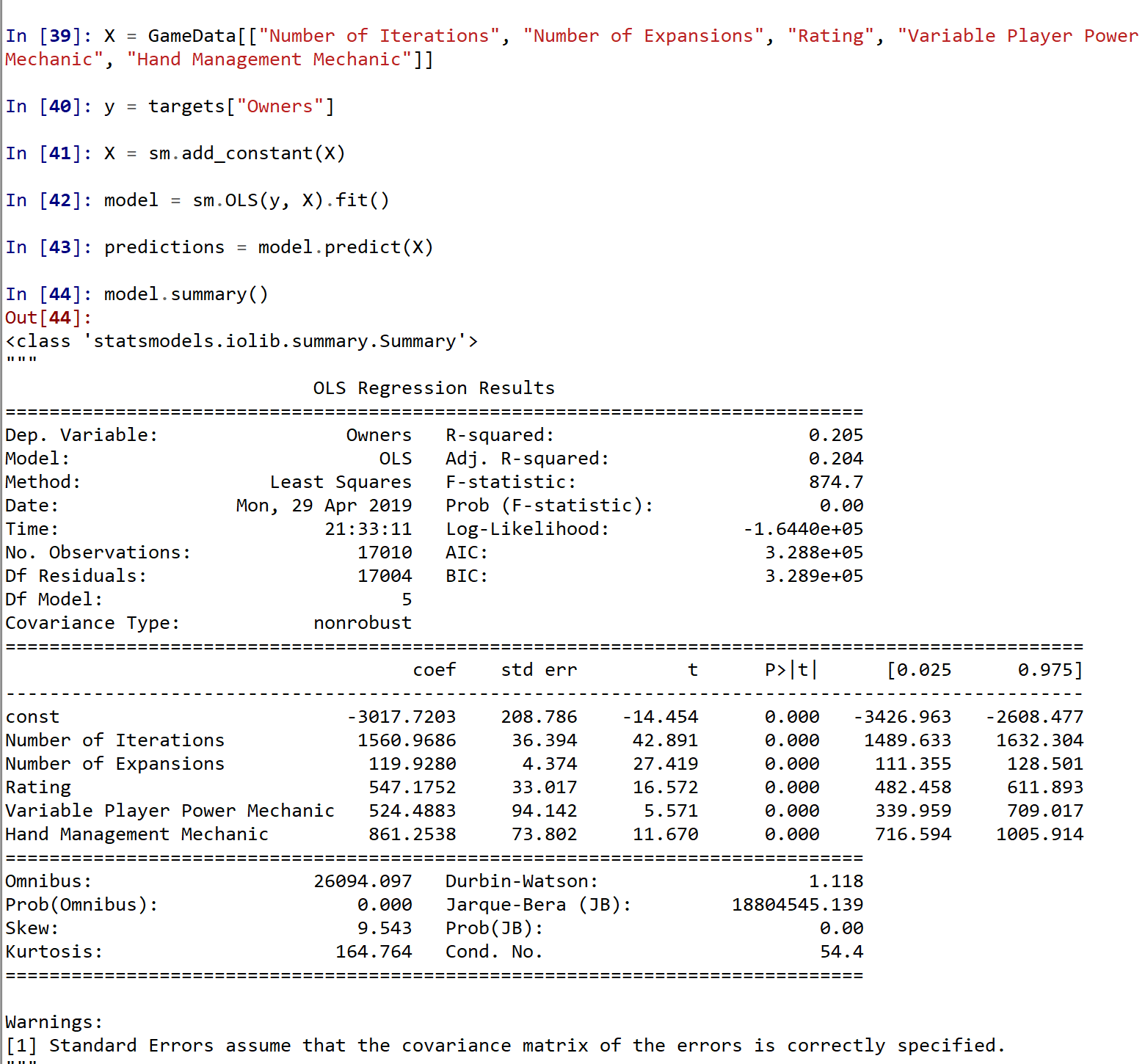Screen dimensions: 1145x1064
Task: Select the upper bound value 1005.914
Action: [1040, 834]
